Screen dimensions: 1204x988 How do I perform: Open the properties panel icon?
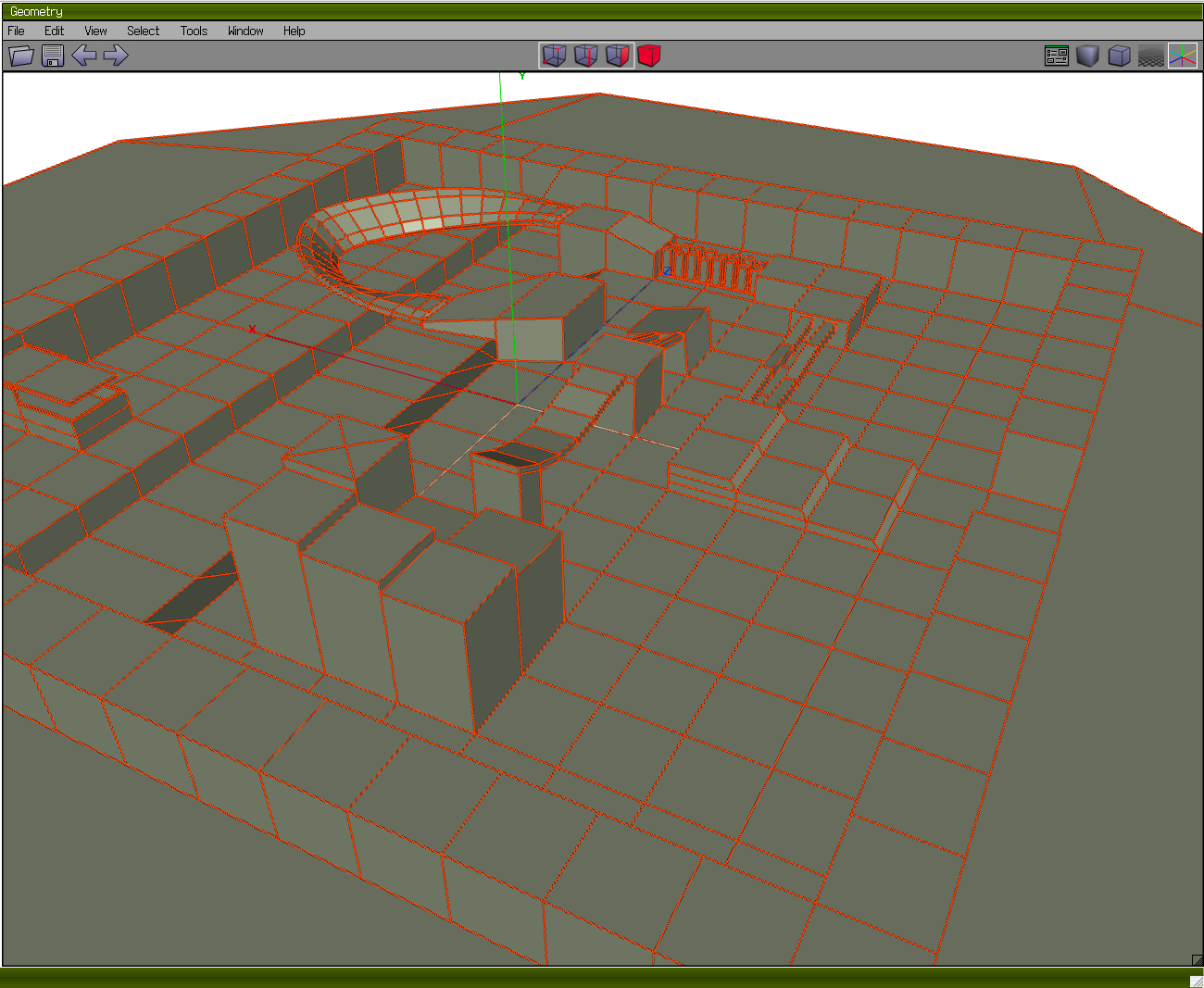pos(1057,56)
